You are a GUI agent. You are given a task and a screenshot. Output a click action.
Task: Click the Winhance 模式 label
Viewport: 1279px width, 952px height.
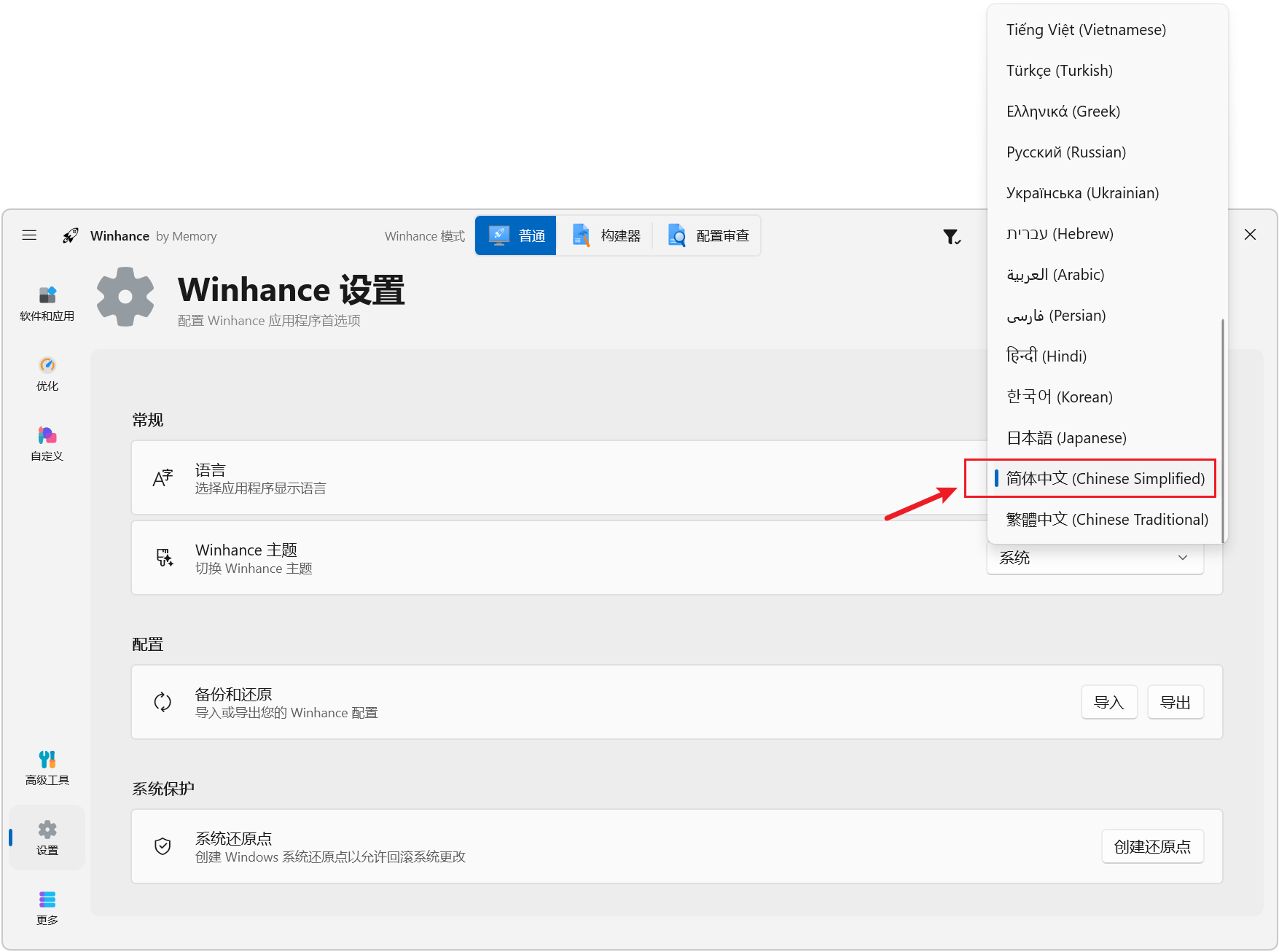click(425, 236)
